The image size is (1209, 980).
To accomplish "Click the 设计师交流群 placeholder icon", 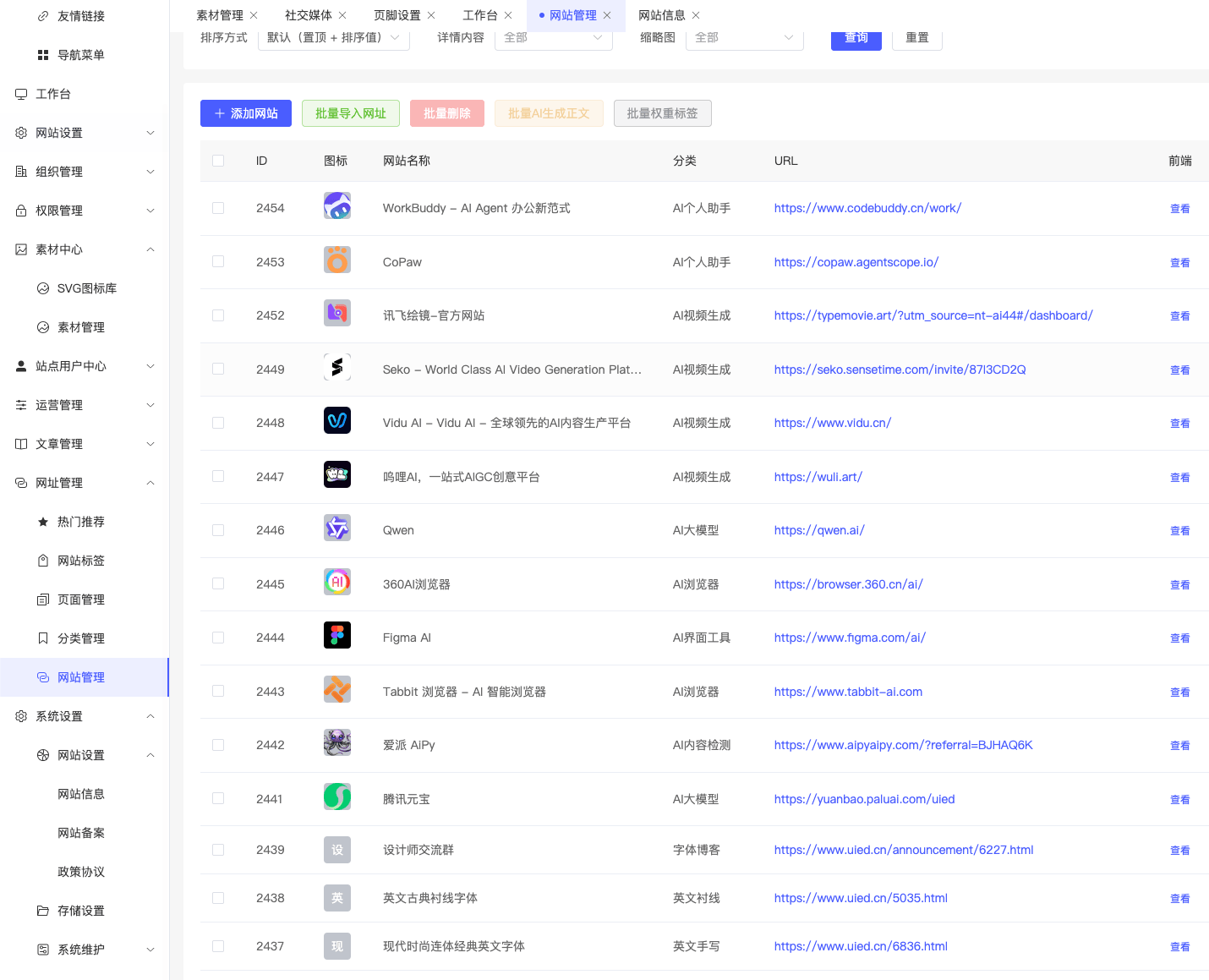I will pos(337,850).
